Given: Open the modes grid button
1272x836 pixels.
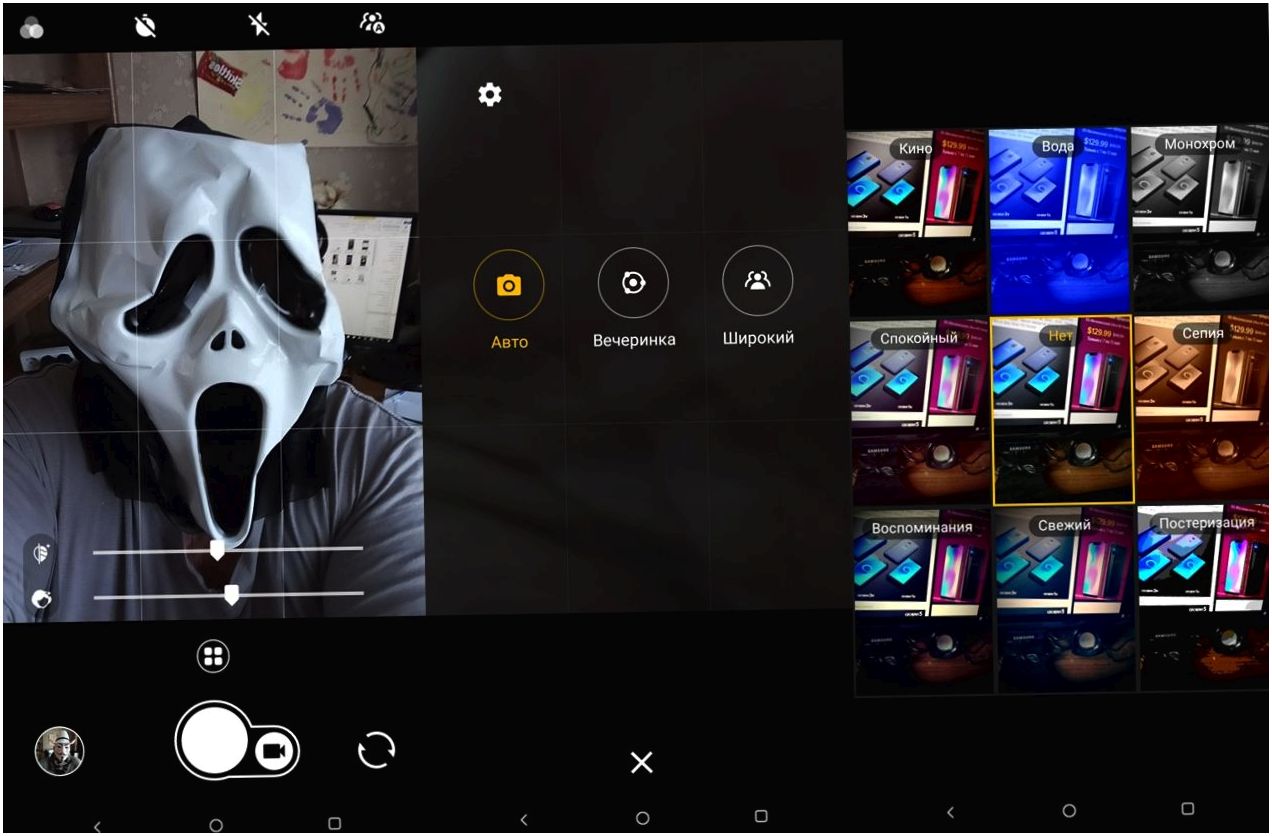Looking at the screenshot, I should tap(213, 656).
